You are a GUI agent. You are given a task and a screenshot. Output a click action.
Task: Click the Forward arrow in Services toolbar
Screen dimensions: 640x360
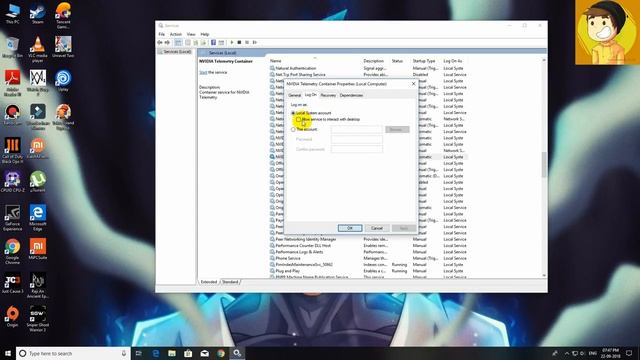(167, 42)
